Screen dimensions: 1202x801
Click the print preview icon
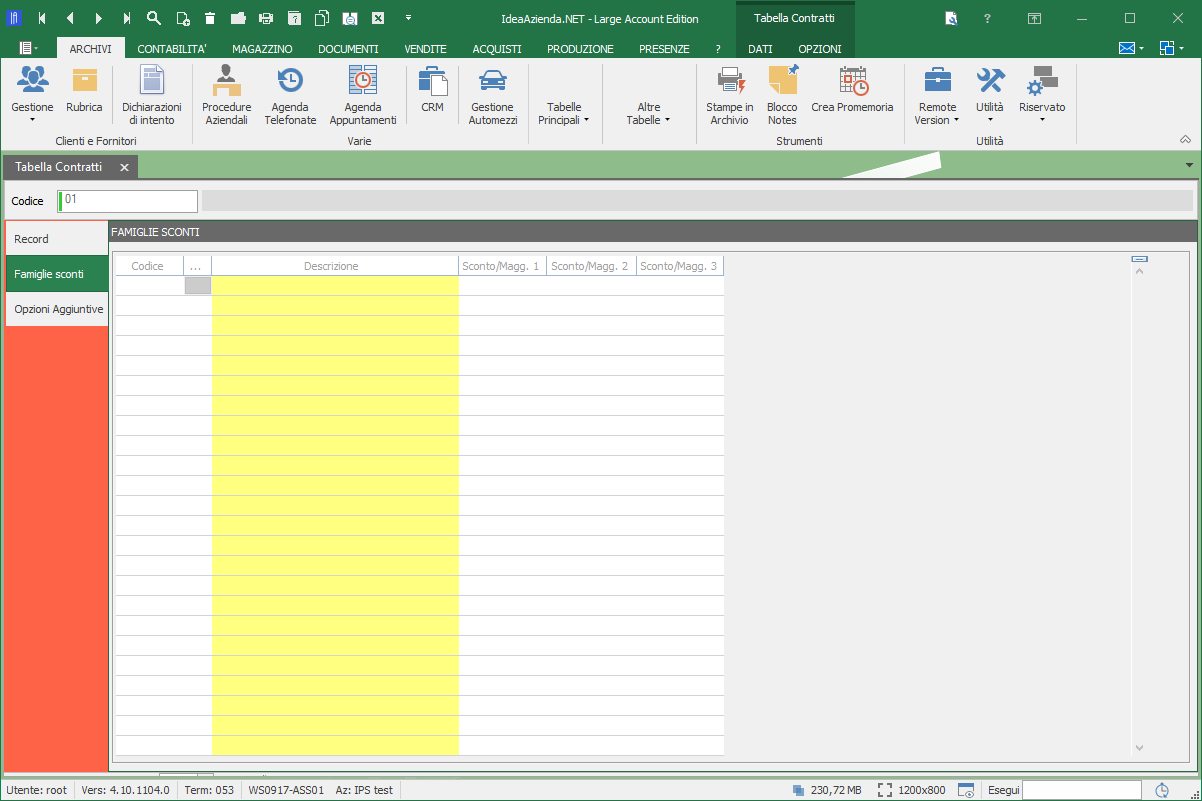click(350, 18)
